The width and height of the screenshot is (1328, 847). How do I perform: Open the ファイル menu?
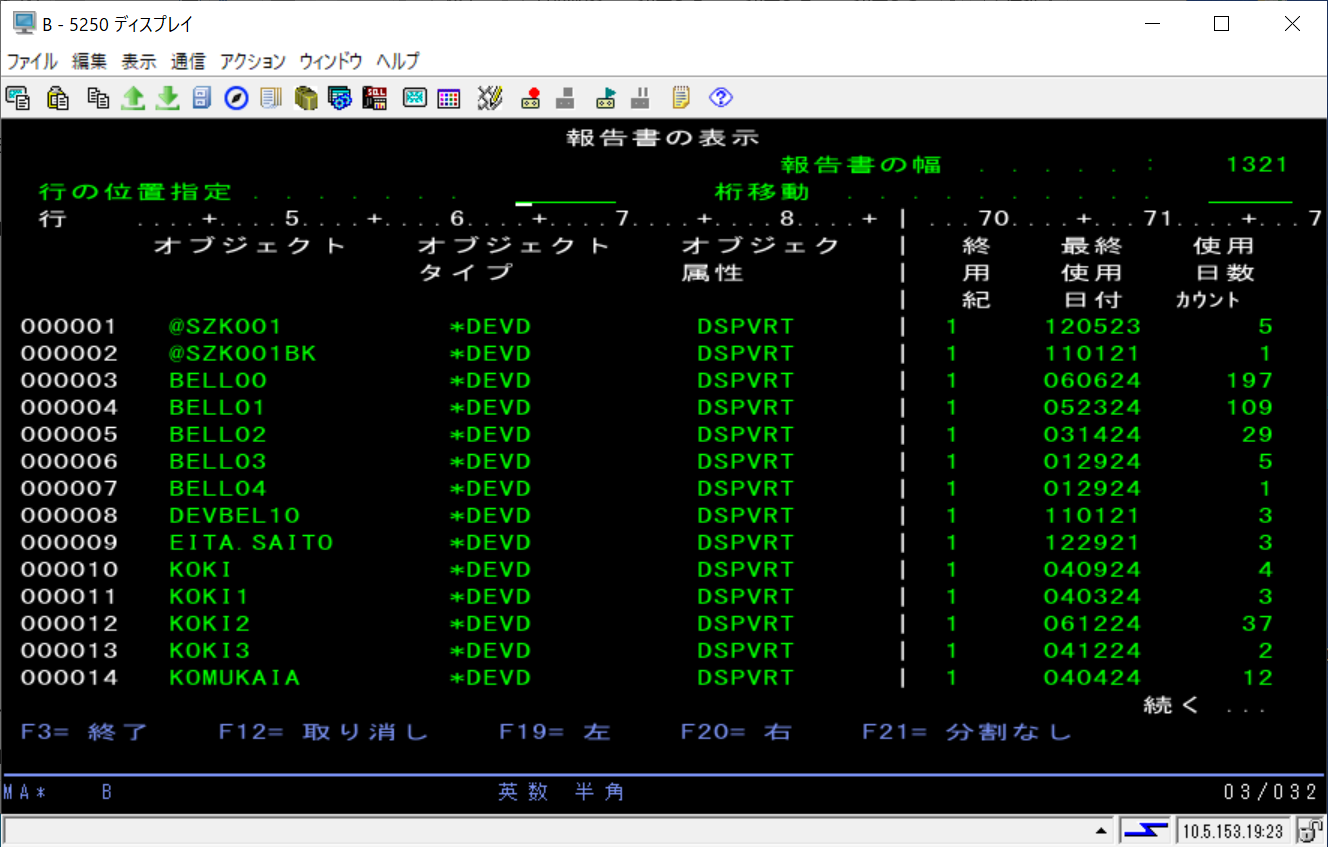(32, 61)
